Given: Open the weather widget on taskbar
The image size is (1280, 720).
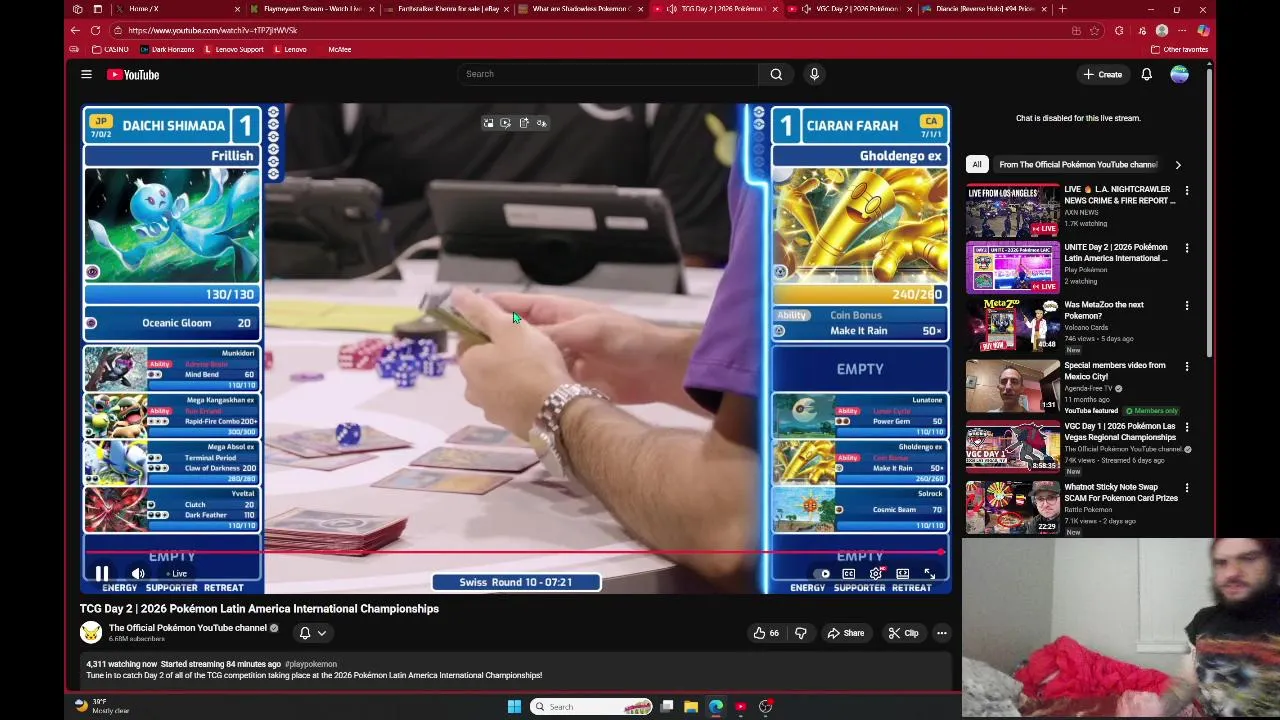Looking at the screenshot, I should click(x=102, y=706).
